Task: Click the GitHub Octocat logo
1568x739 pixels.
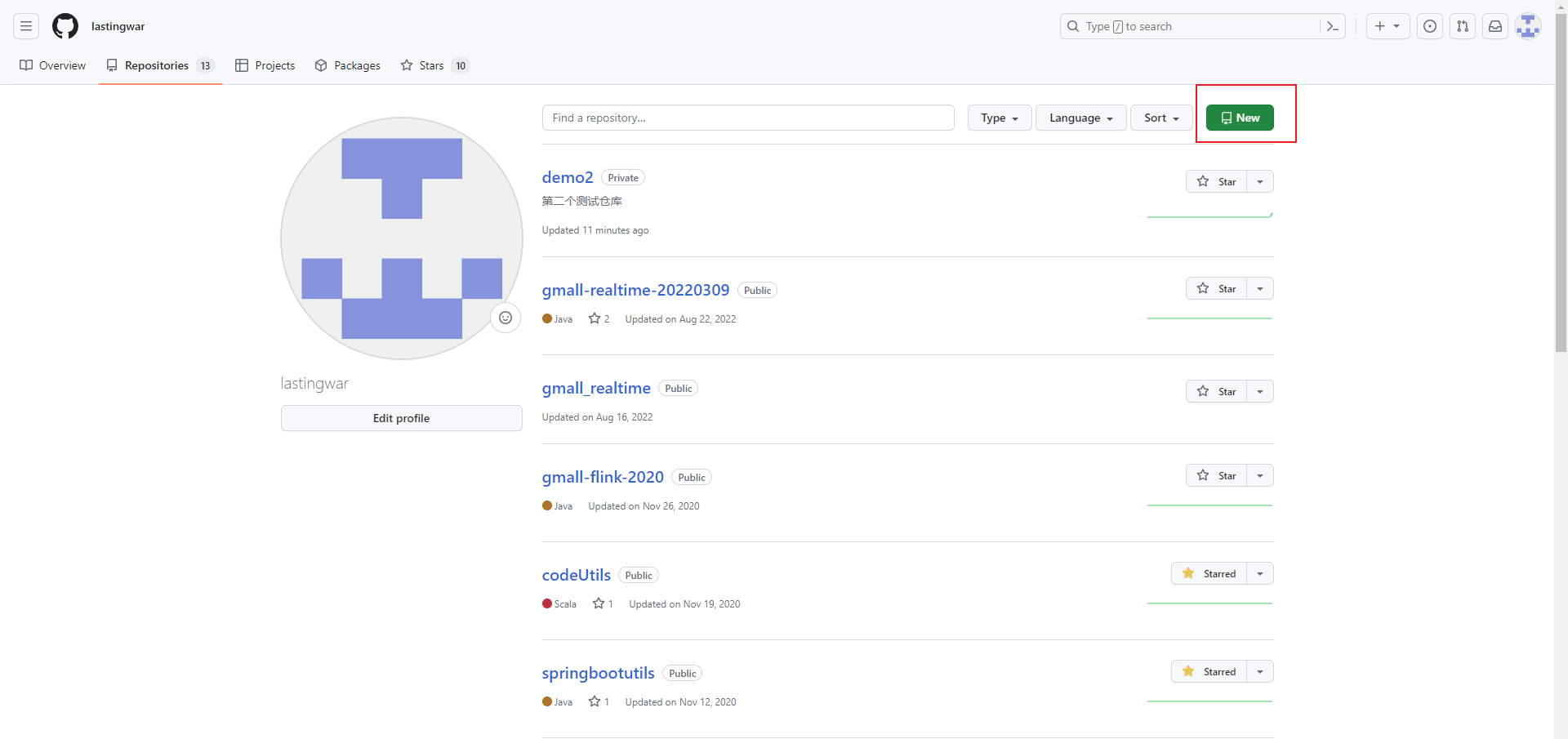Action: pyautogui.click(x=65, y=26)
